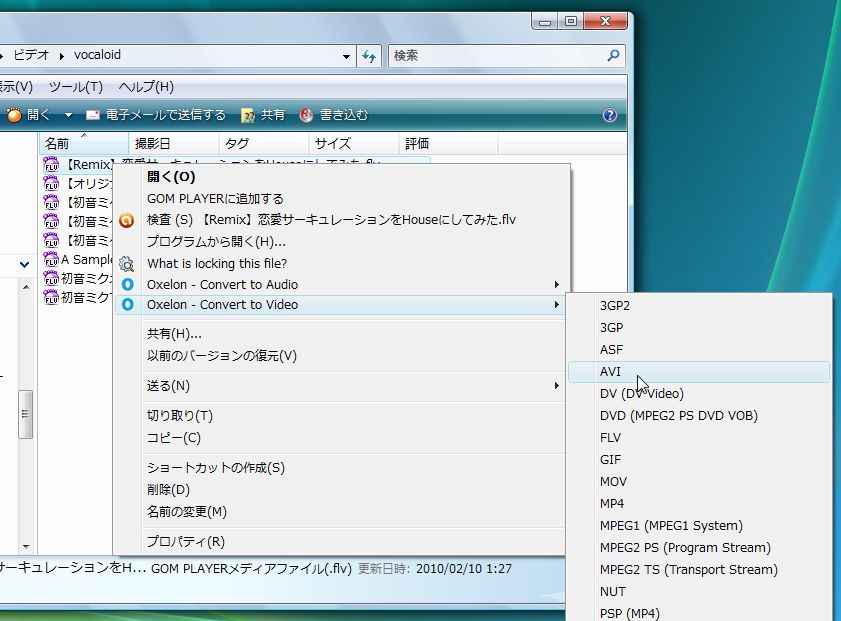
Task: Click 書き込む in the toolbar
Action: (x=334, y=115)
